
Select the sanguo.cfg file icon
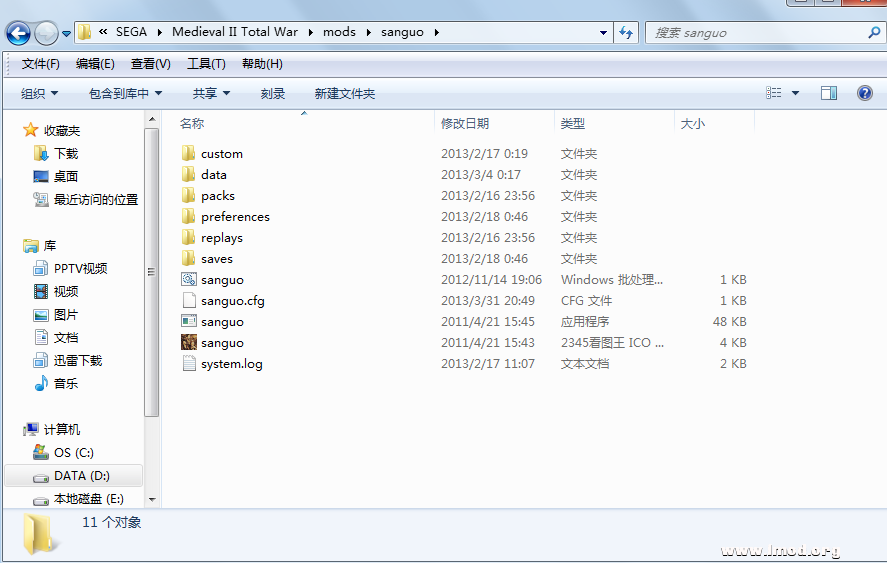[x=189, y=300]
